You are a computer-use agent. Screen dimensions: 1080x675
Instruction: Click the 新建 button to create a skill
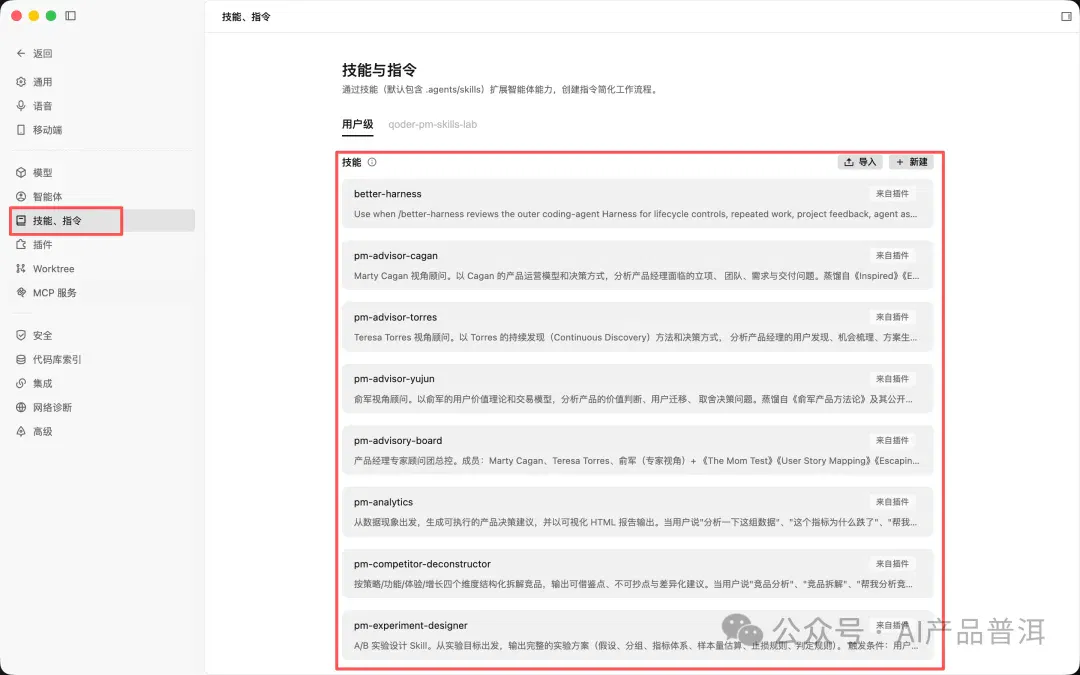(x=911, y=162)
